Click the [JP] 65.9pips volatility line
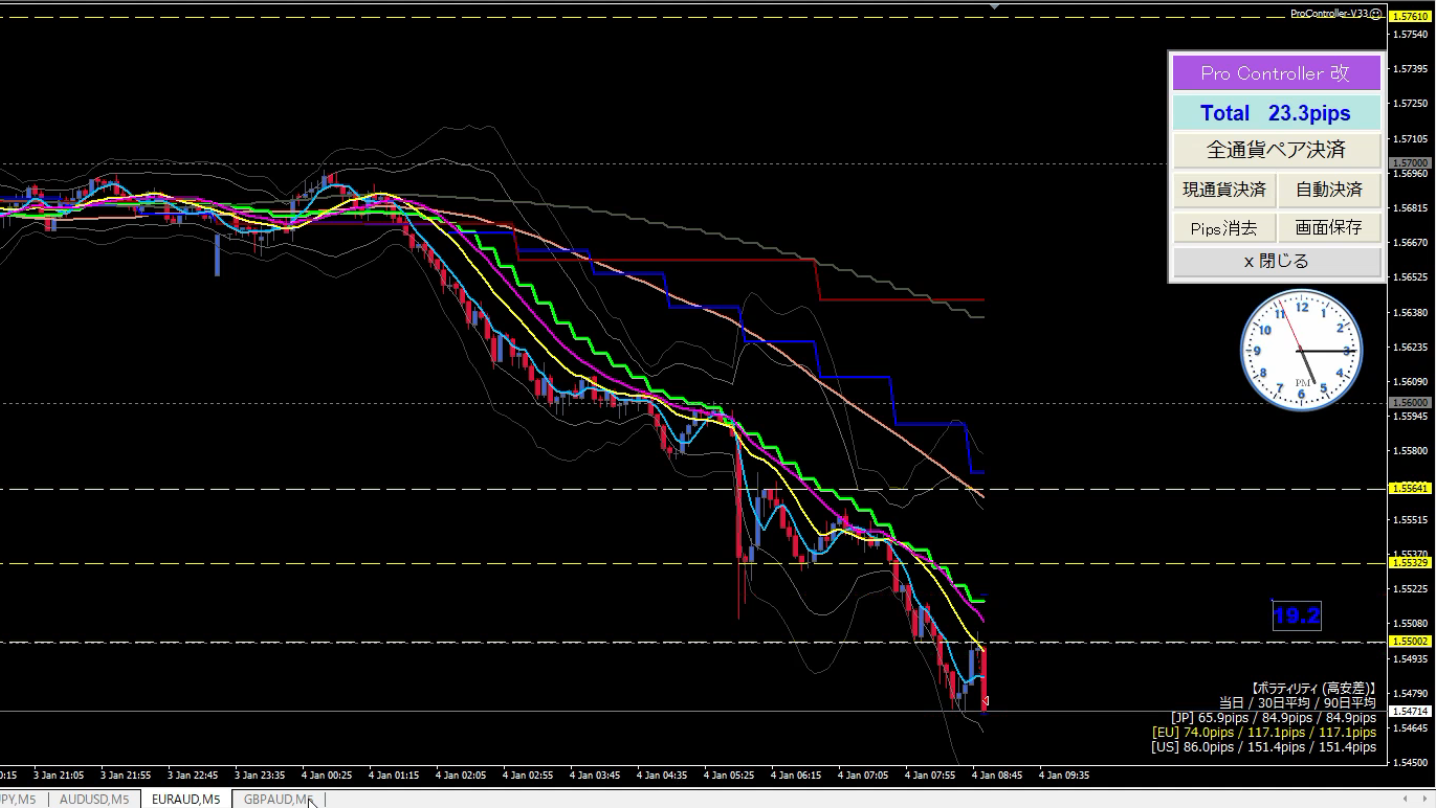Screen dimensions: 1436x808 (x=1274, y=717)
